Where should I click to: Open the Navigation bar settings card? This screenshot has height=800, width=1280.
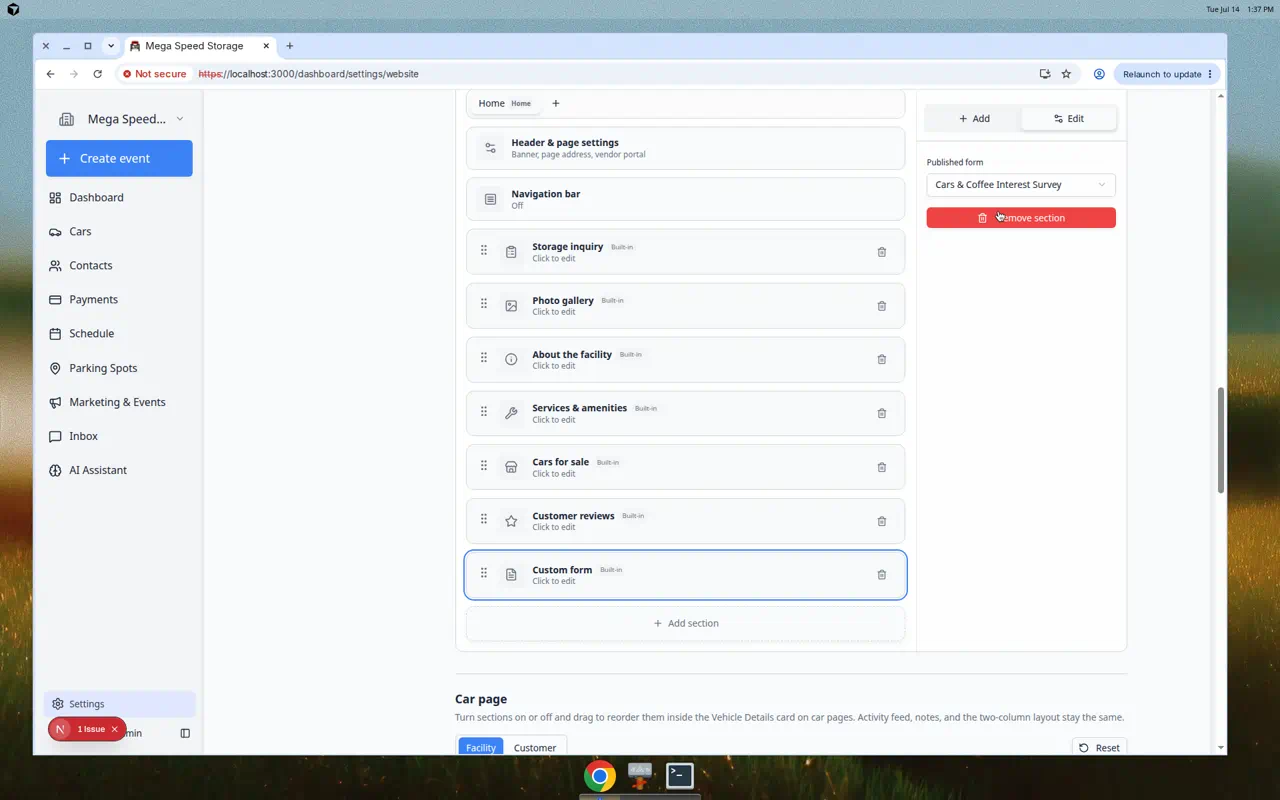coord(686,199)
